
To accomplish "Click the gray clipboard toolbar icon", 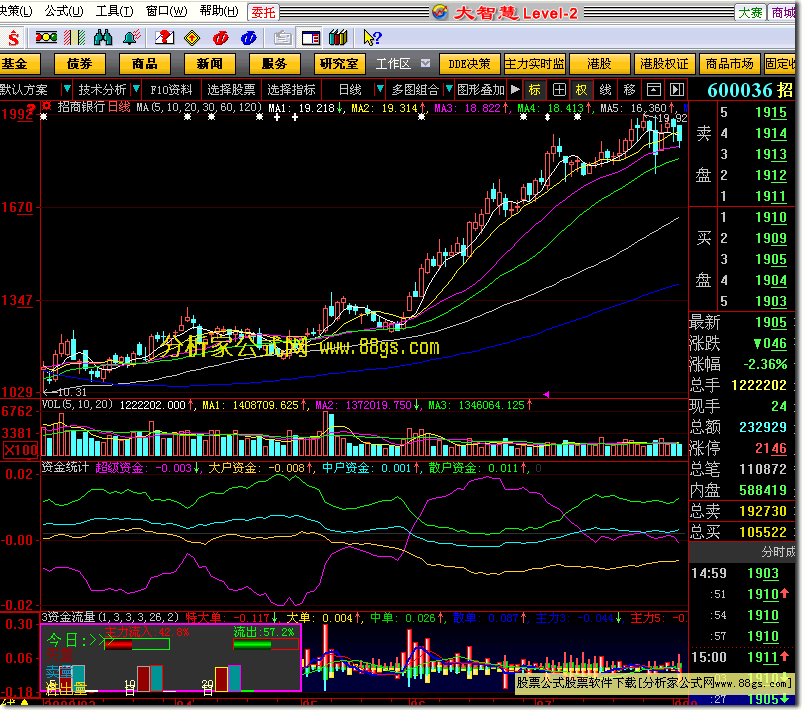I will 282,37.
